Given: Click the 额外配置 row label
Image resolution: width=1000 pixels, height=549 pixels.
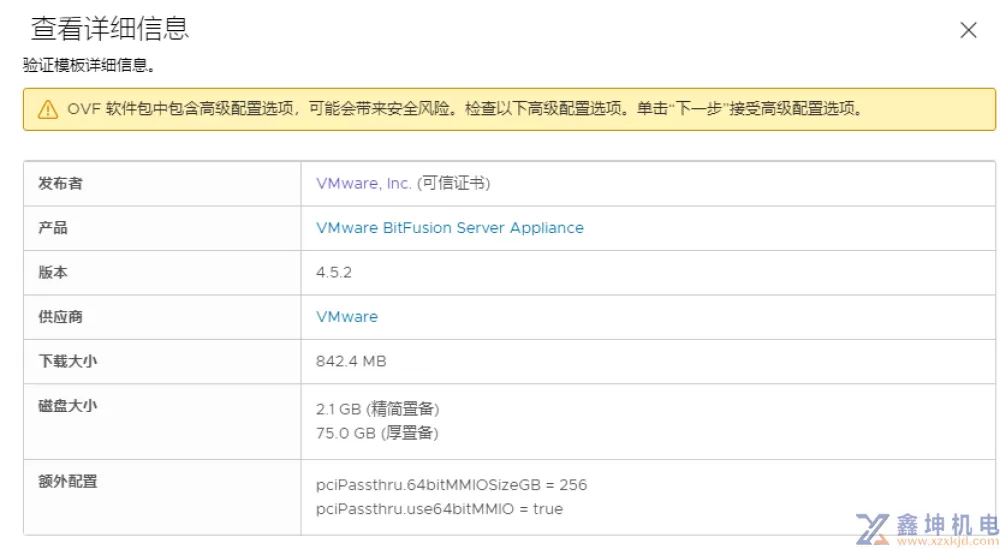Looking at the screenshot, I should (x=68, y=481).
